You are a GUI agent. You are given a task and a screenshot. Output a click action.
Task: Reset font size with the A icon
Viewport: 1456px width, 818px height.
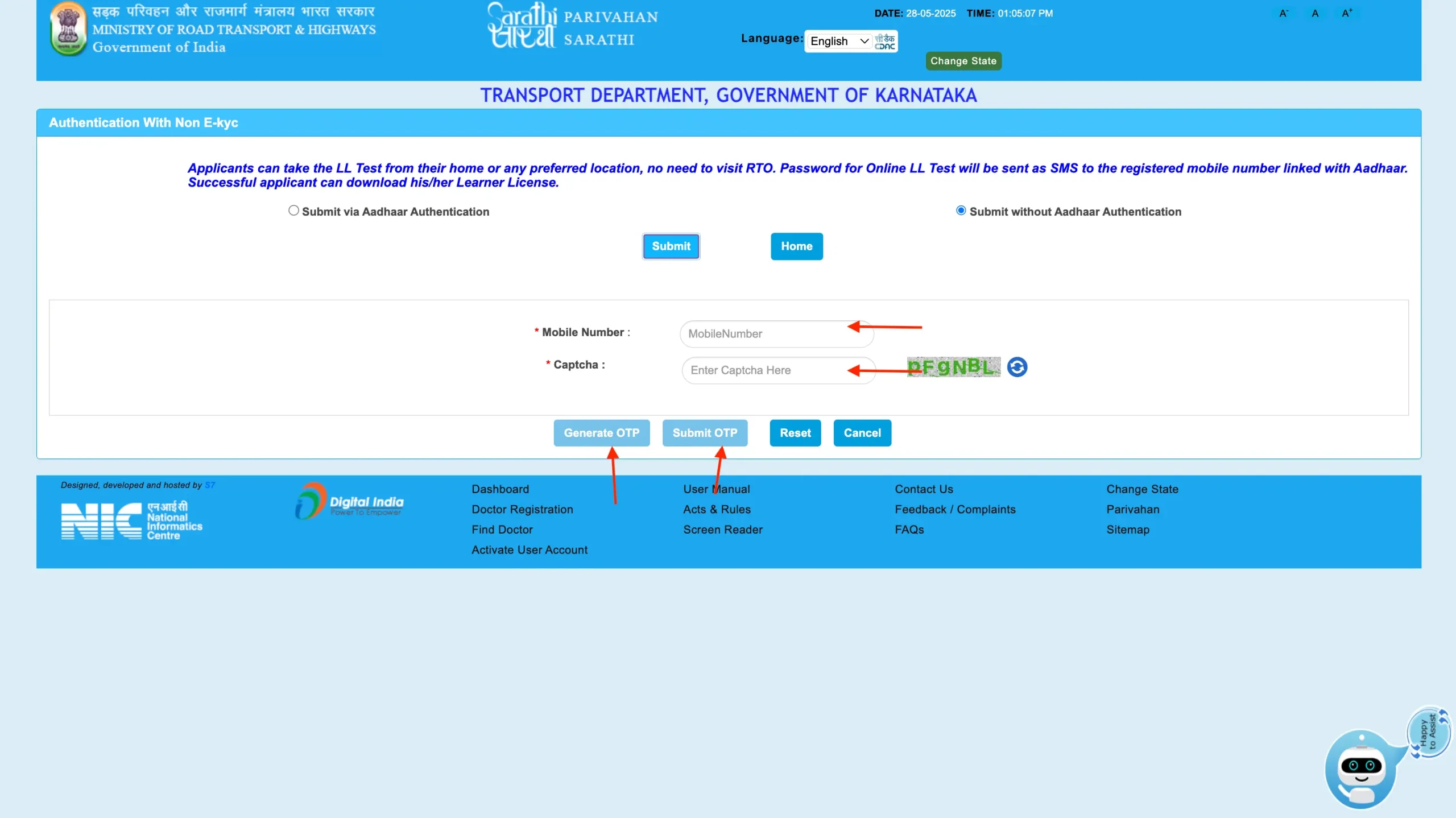[1315, 13]
